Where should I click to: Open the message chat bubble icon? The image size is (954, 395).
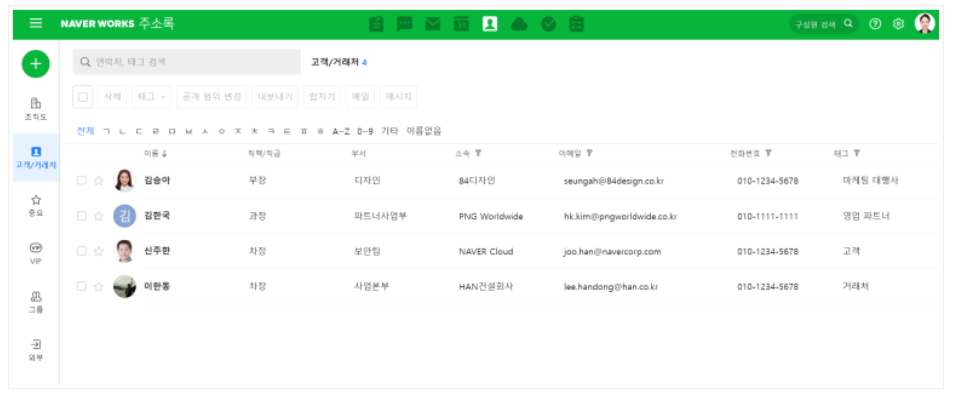click(x=404, y=24)
